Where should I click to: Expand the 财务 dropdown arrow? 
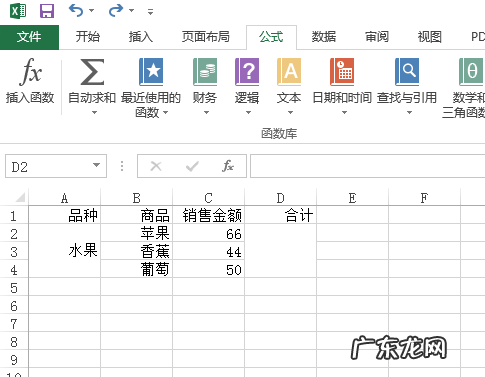click(206, 113)
